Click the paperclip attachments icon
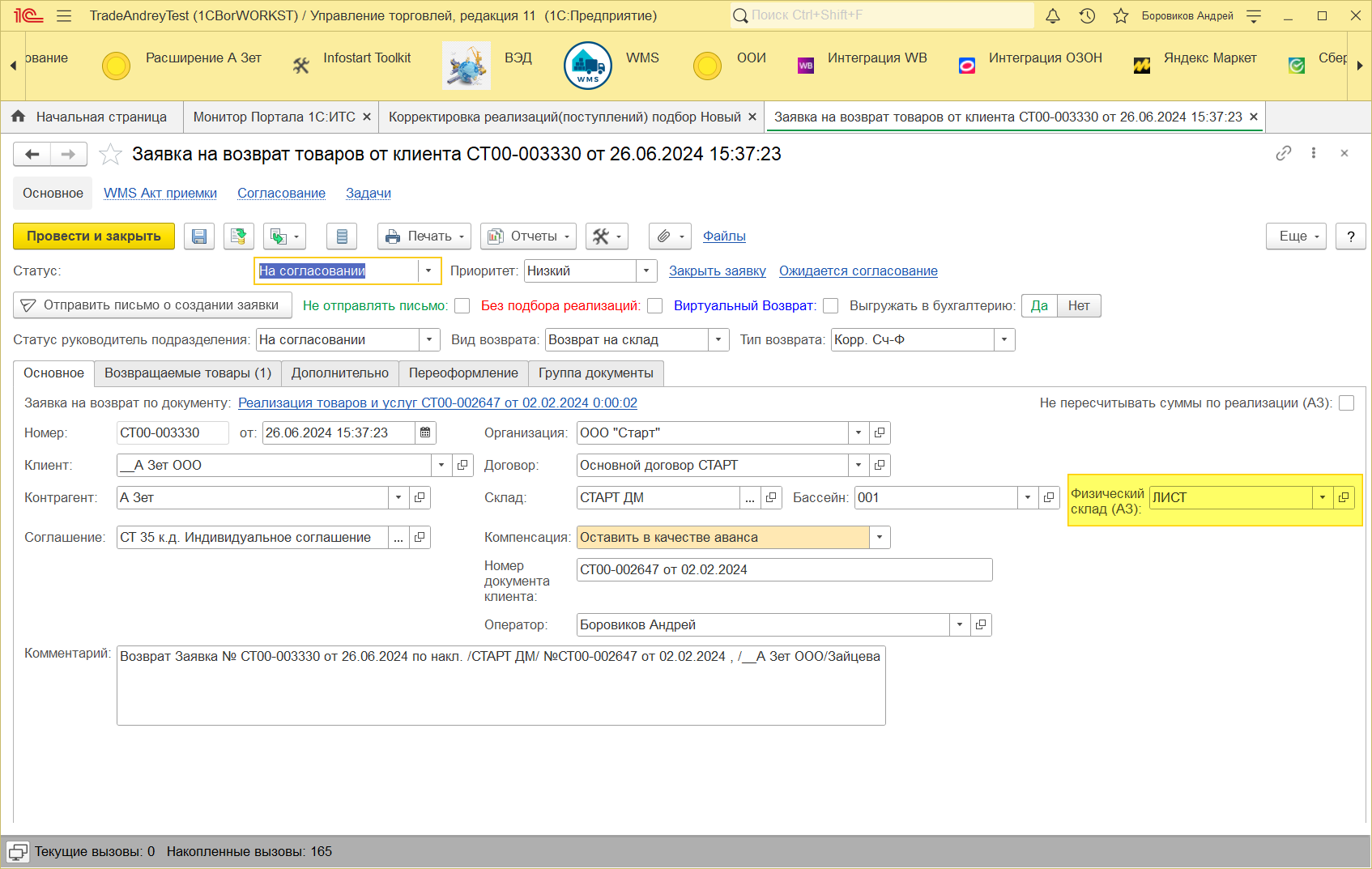 point(663,236)
